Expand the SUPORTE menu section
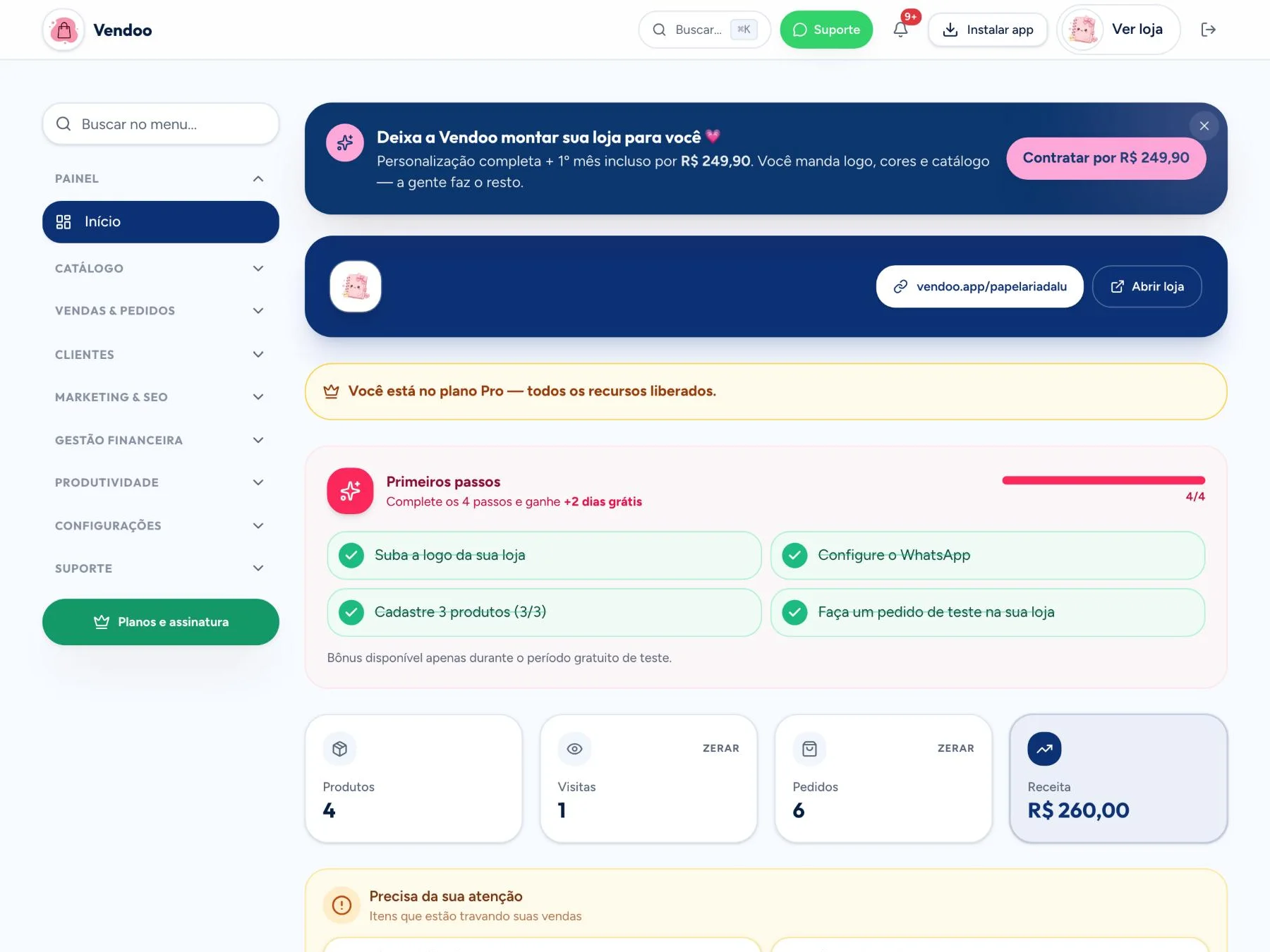 point(161,568)
